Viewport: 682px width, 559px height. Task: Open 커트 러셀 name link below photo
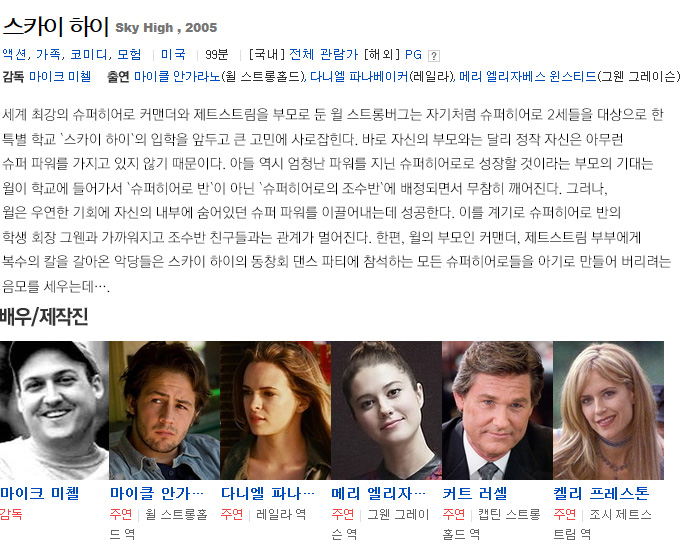(x=475, y=493)
